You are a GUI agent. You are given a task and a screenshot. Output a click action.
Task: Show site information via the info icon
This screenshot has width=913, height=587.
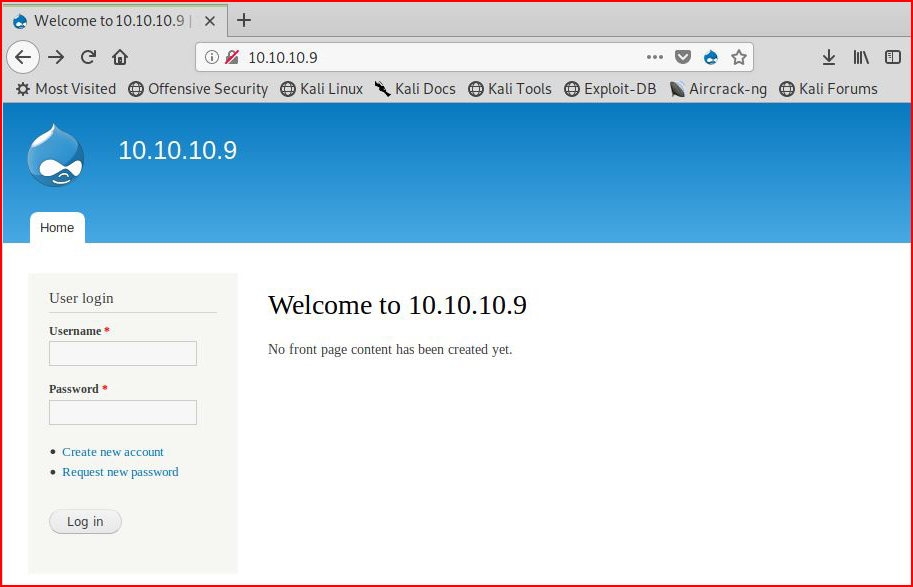click(x=212, y=57)
